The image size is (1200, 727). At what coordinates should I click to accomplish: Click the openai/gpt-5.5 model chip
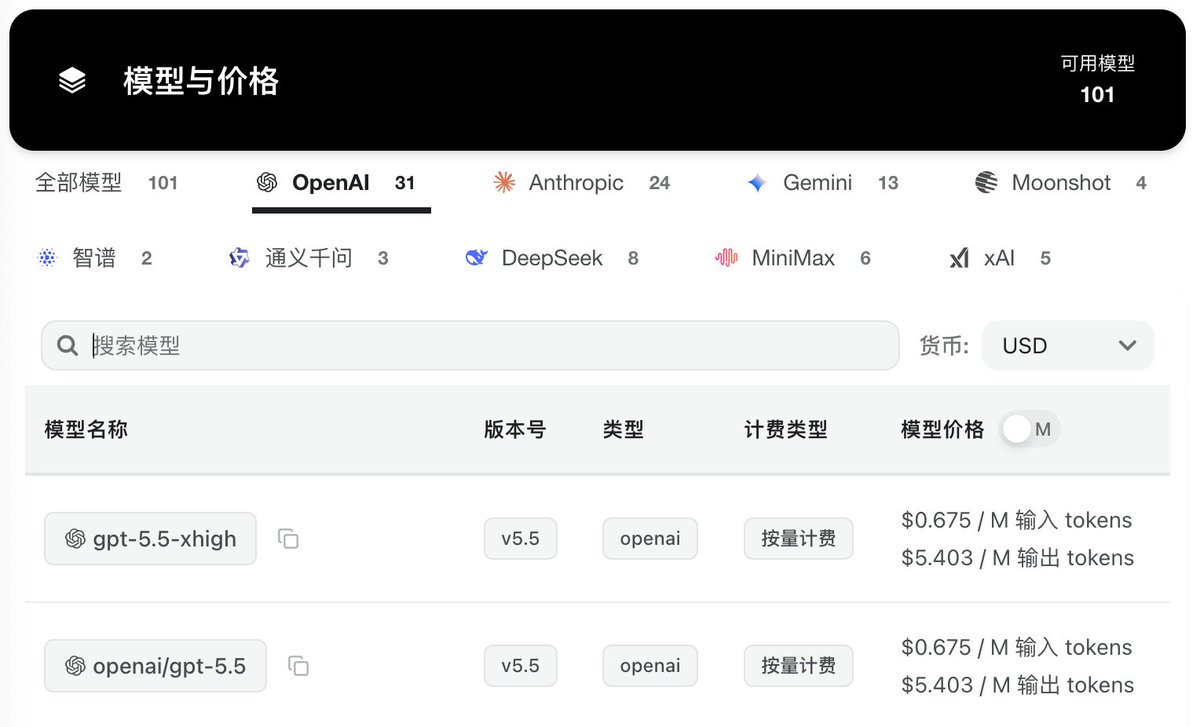point(155,666)
